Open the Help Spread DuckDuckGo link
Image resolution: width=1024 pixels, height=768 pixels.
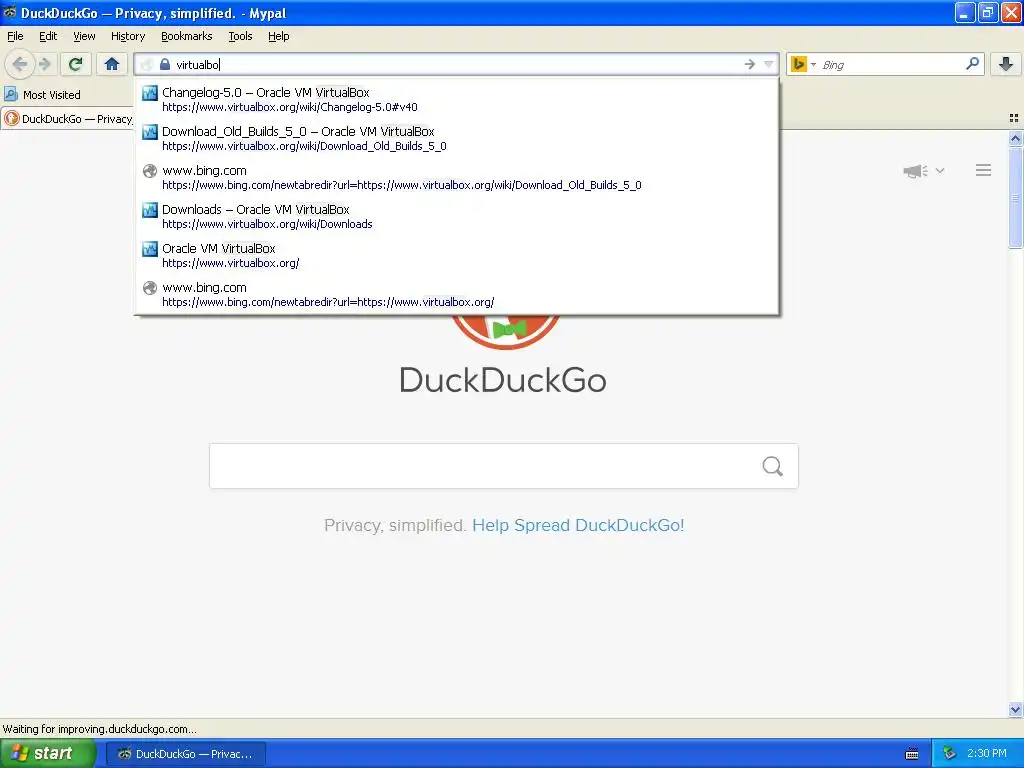(x=578, y=525)
